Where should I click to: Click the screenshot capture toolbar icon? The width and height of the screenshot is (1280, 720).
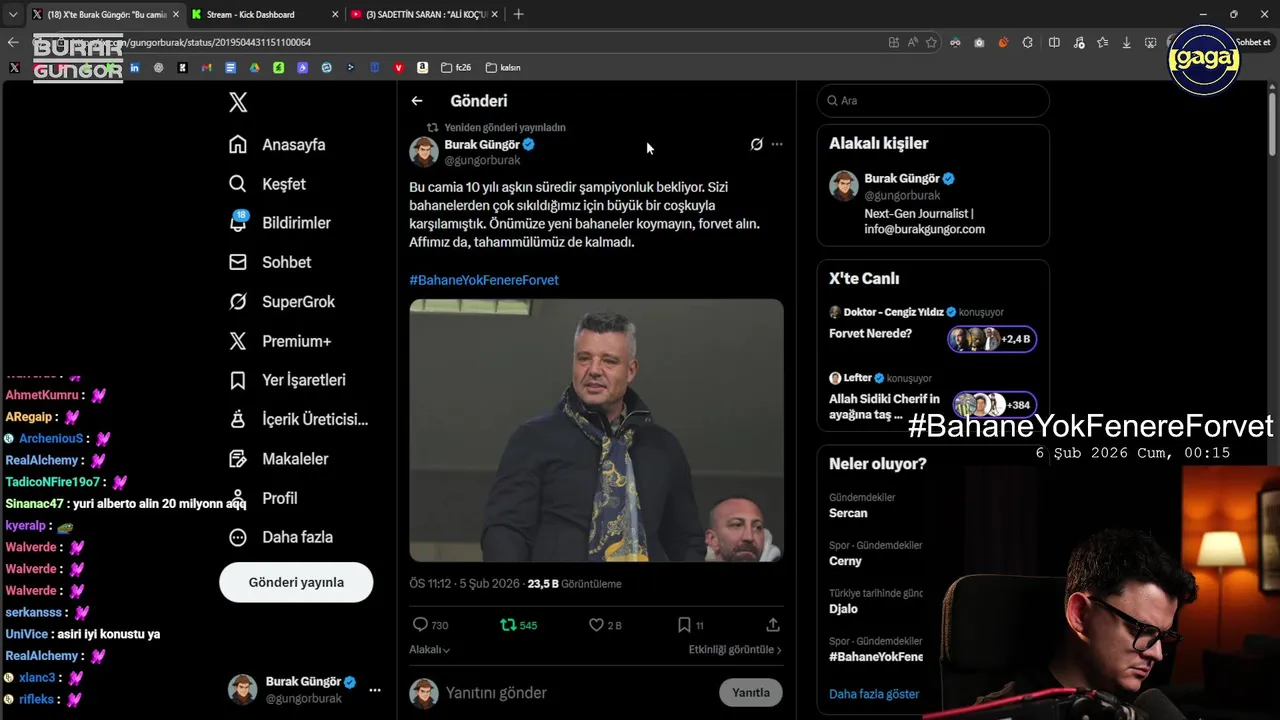pos(1151,42)
